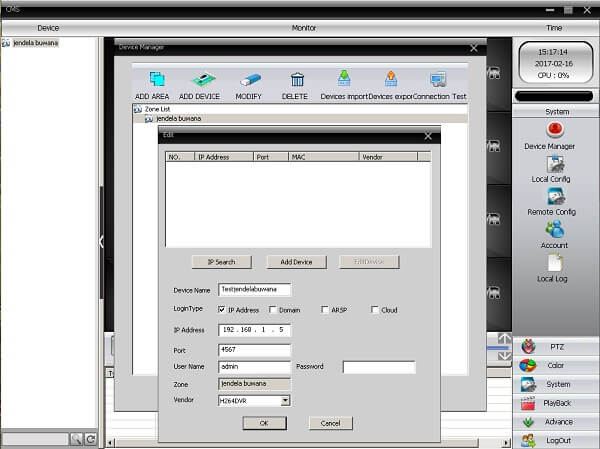Click the horizontal scrollbar right arrow
This screenshot has height=449, width=600.
tap(506, 443)
